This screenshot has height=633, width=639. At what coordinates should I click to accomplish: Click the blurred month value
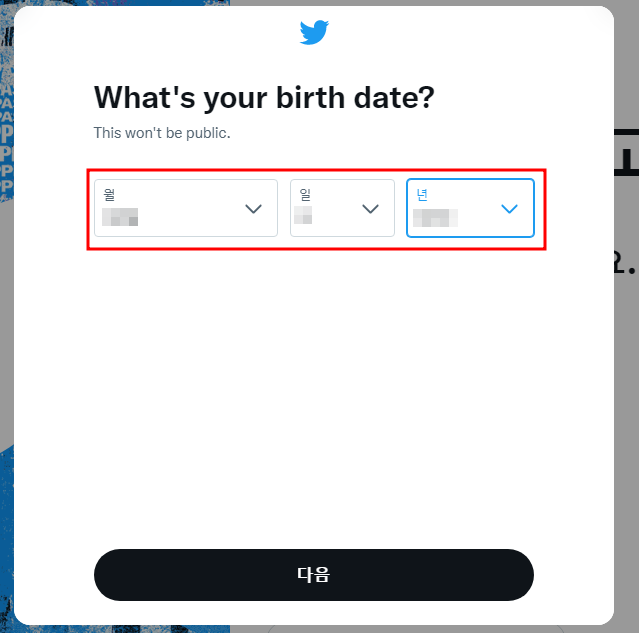tap(120, 217)
